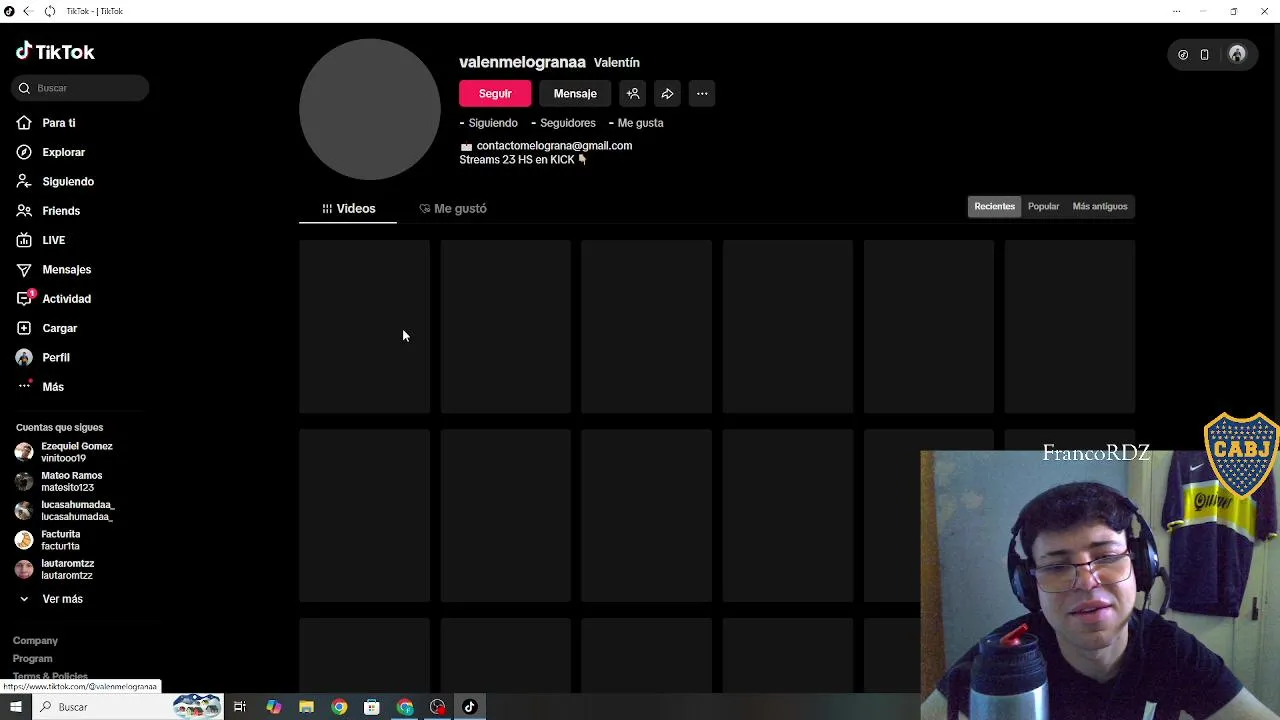Select the Me gustó tab
Viewport: 1280px width, 720px height.
pyautogui.click(x=453, y=208)
